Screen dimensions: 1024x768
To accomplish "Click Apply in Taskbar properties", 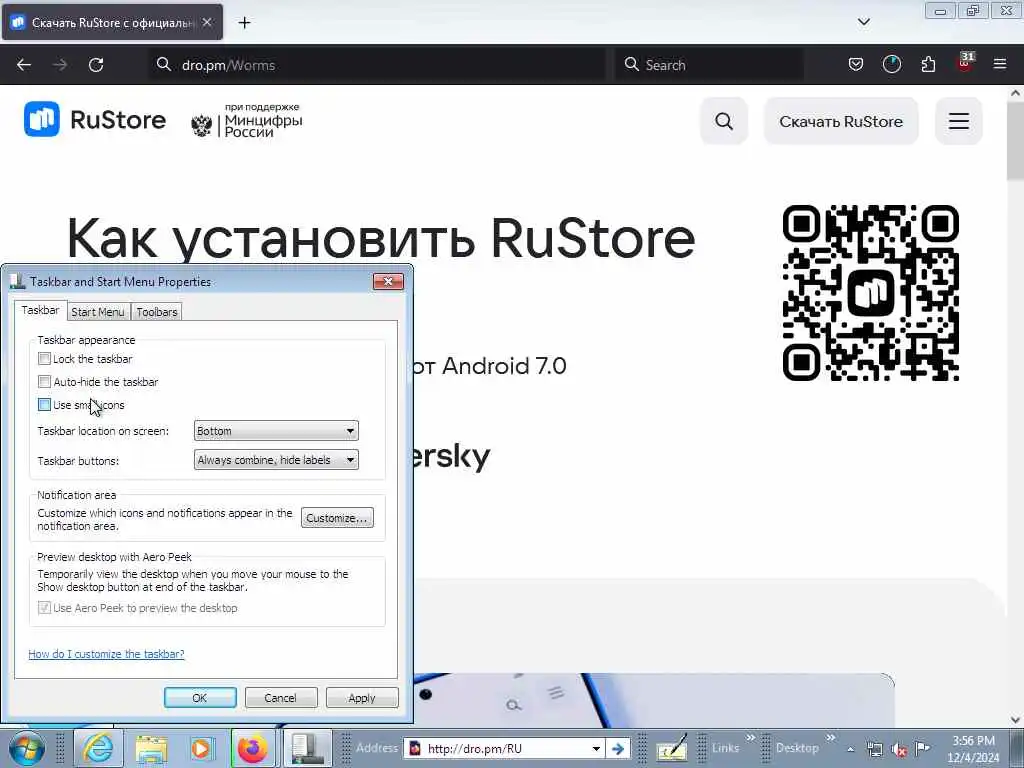I will (x=362, y=697).
